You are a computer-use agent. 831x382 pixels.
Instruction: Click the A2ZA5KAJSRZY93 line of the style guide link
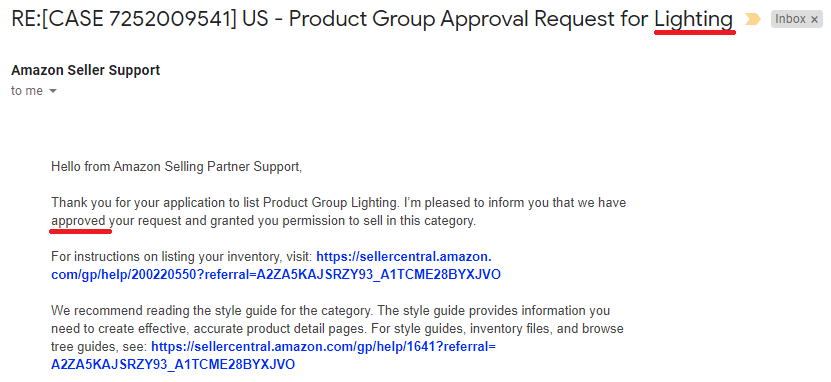point(173,365)
